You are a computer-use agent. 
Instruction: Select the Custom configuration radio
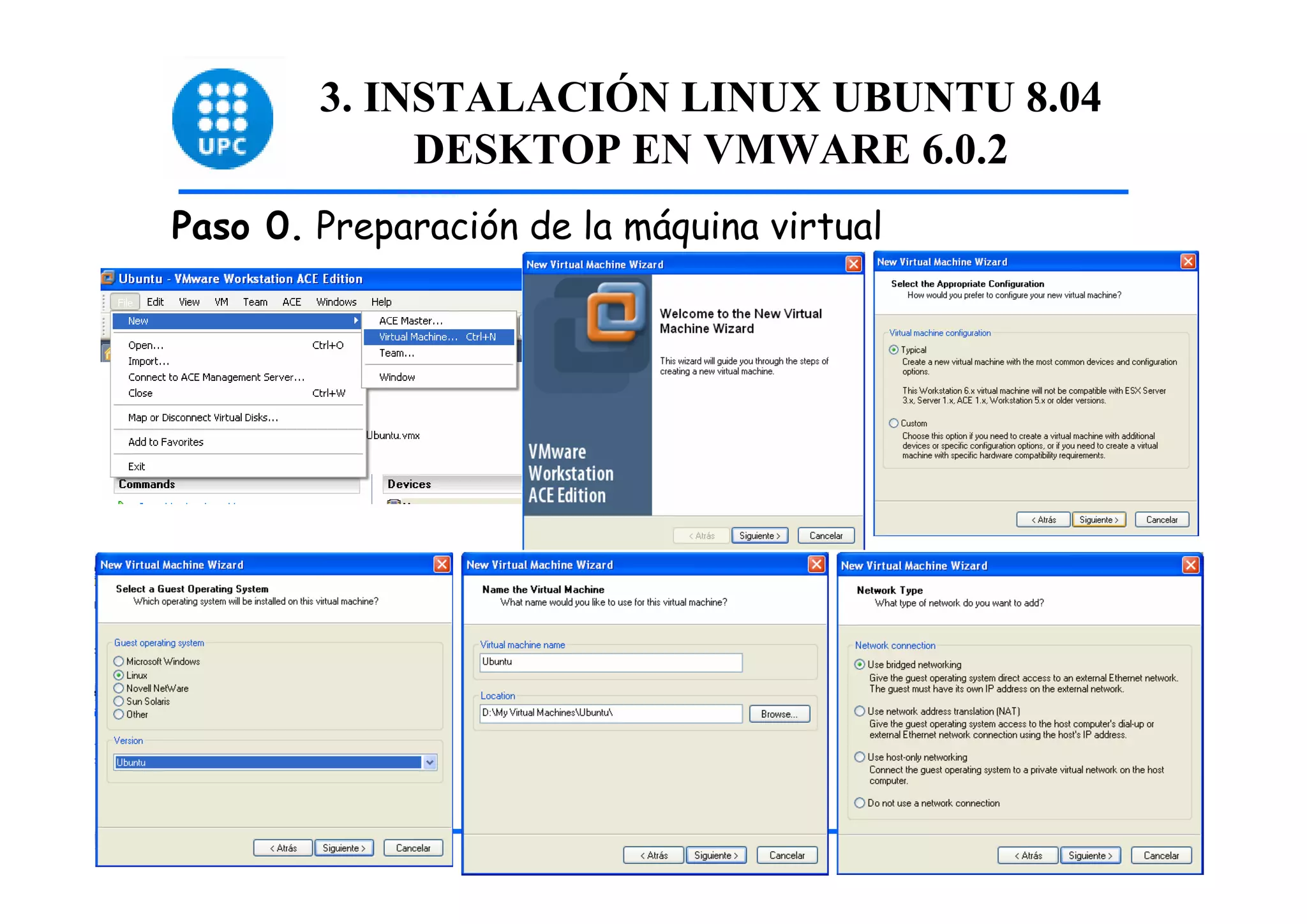[x=893, y=423]
